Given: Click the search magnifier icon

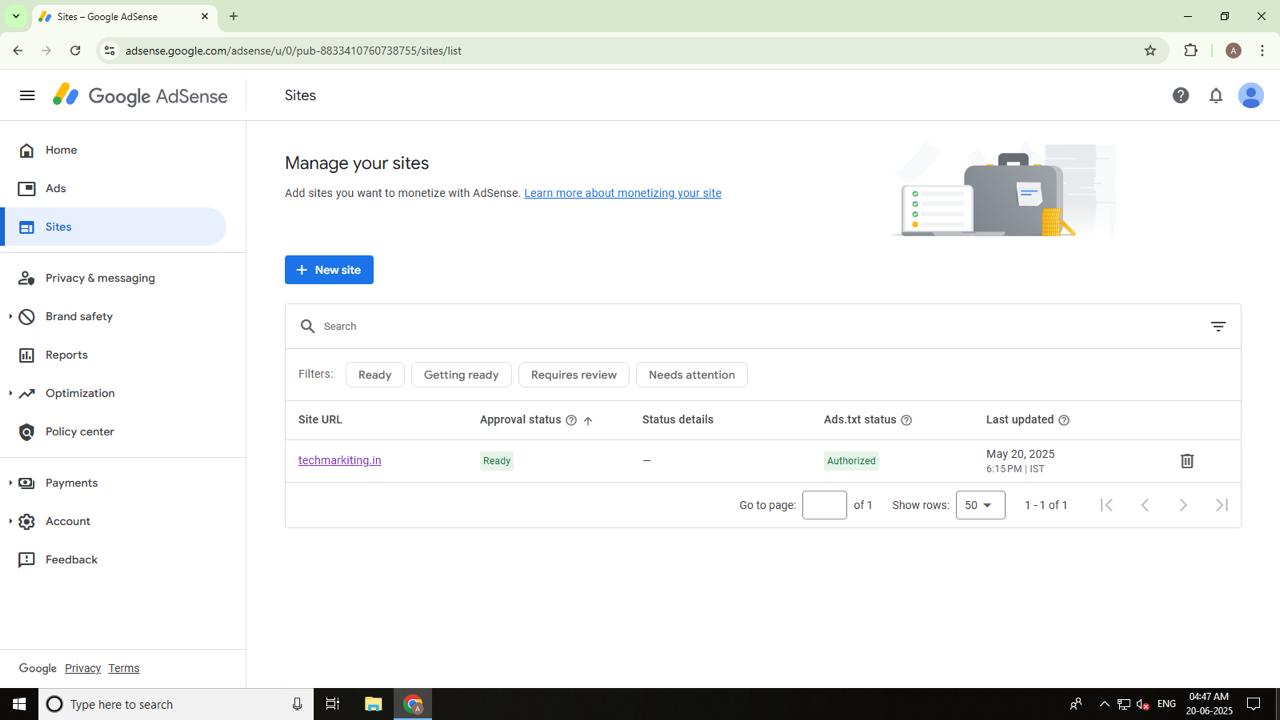Looking at the screenshot, I should pos(308,326).
